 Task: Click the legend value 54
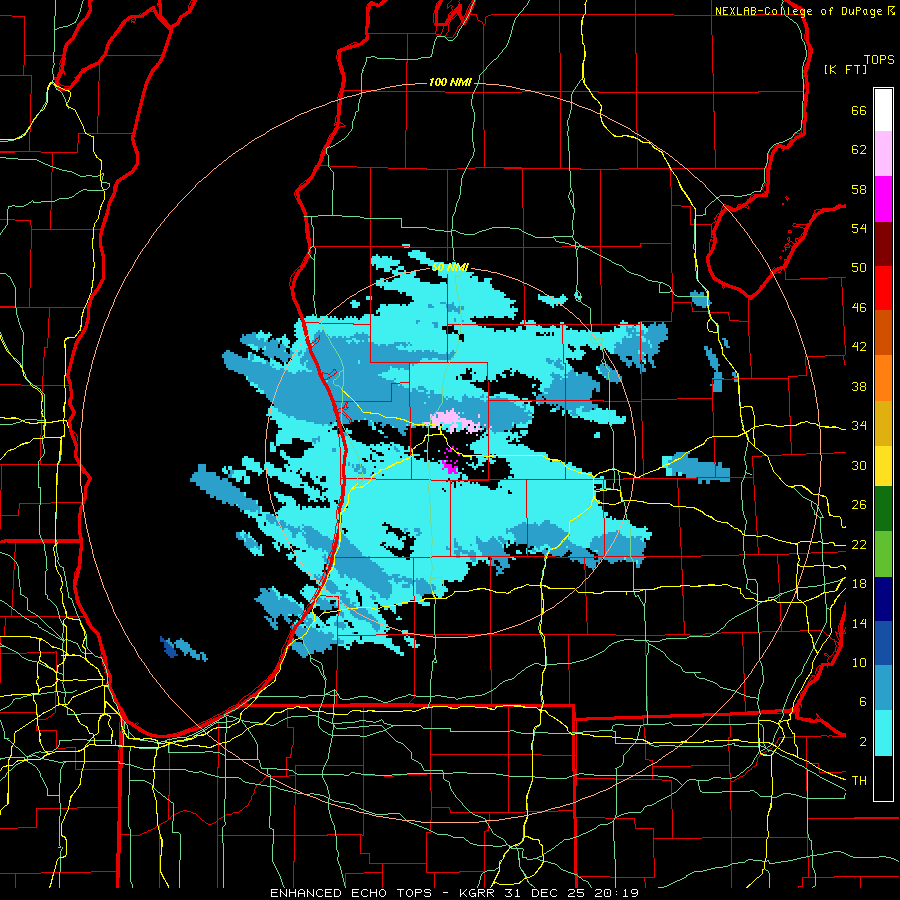pos(859,228)
